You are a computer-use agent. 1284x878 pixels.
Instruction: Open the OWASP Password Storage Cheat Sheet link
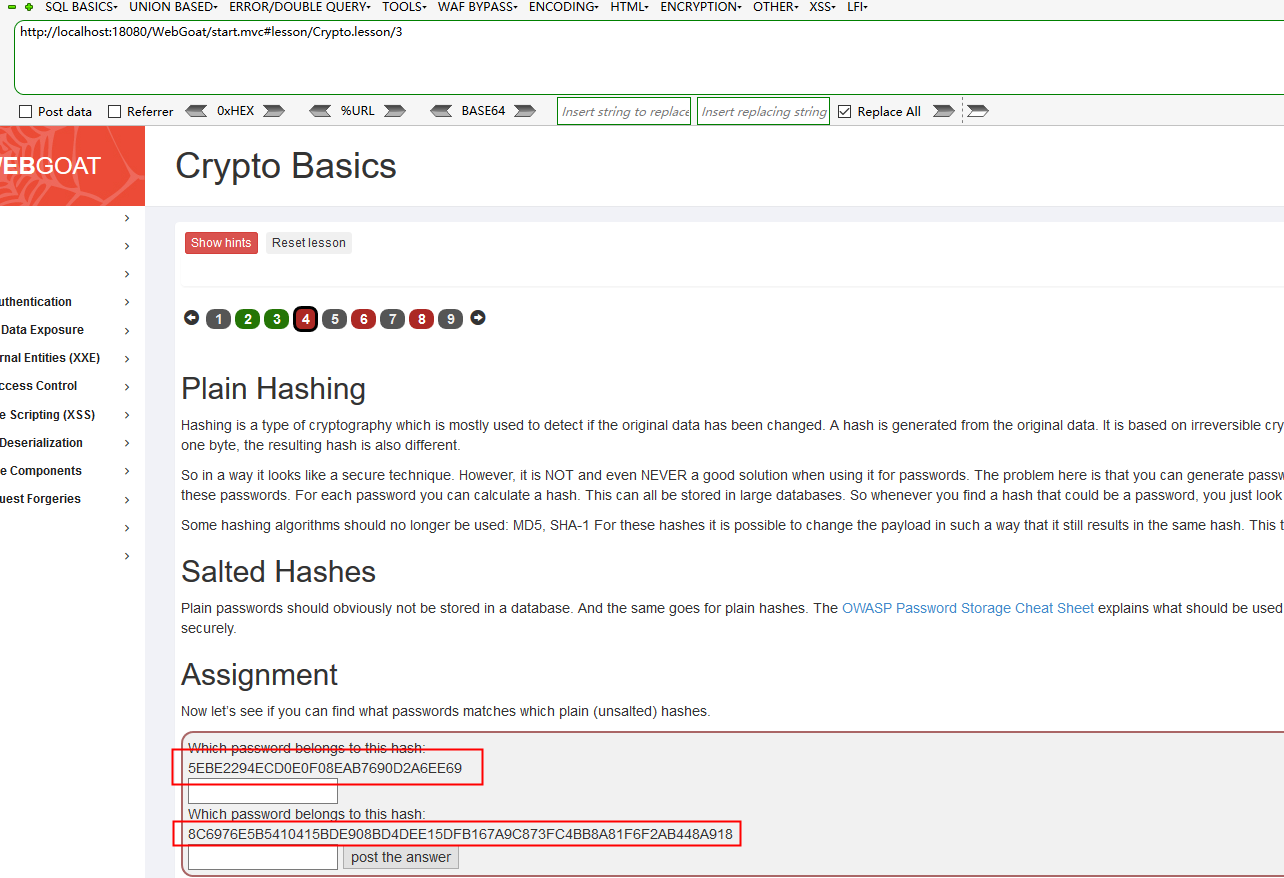point(968,608)
